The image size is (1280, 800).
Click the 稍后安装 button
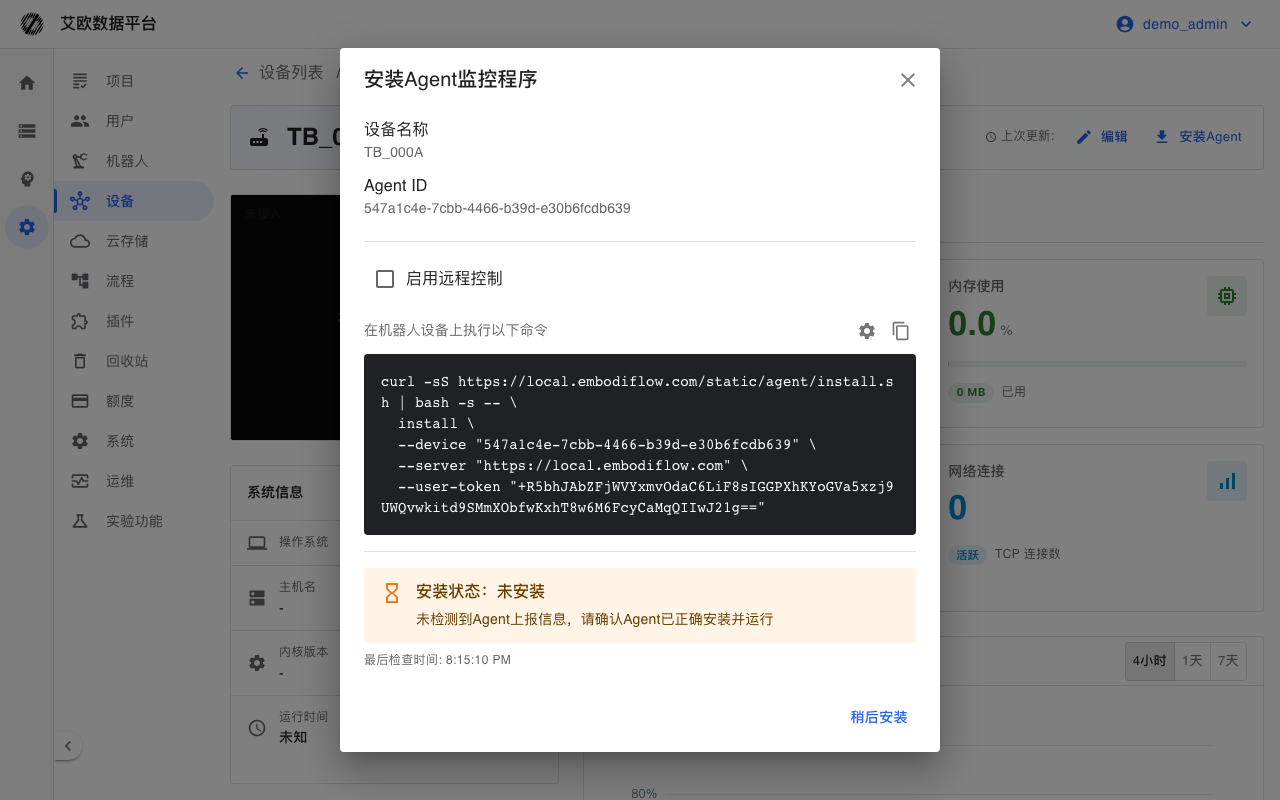[879, 717]
